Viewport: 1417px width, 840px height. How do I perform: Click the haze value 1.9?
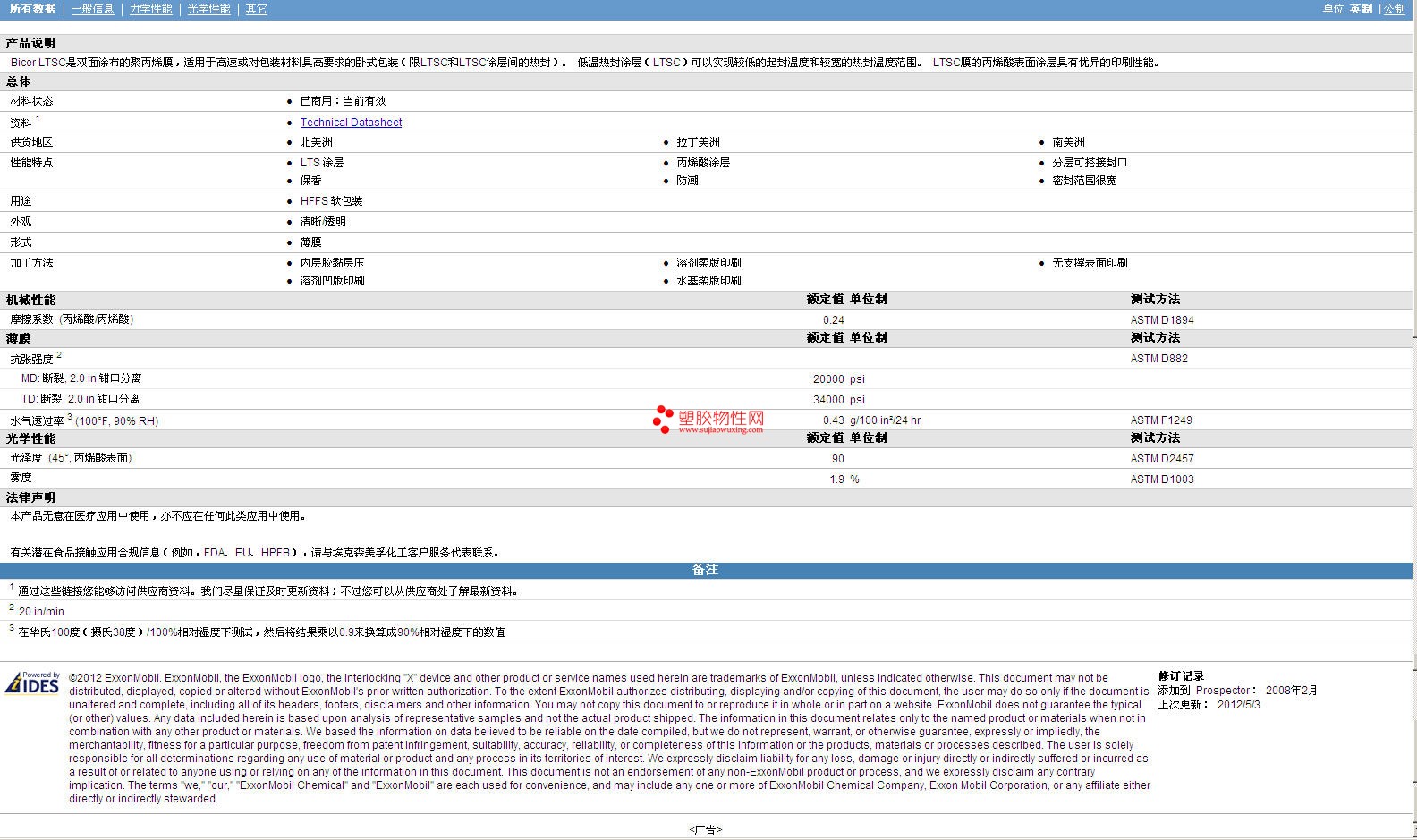pos(836,479)
